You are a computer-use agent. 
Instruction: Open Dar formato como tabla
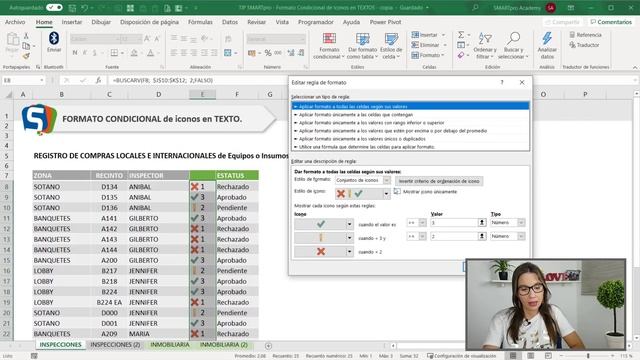tap(362, 46)
